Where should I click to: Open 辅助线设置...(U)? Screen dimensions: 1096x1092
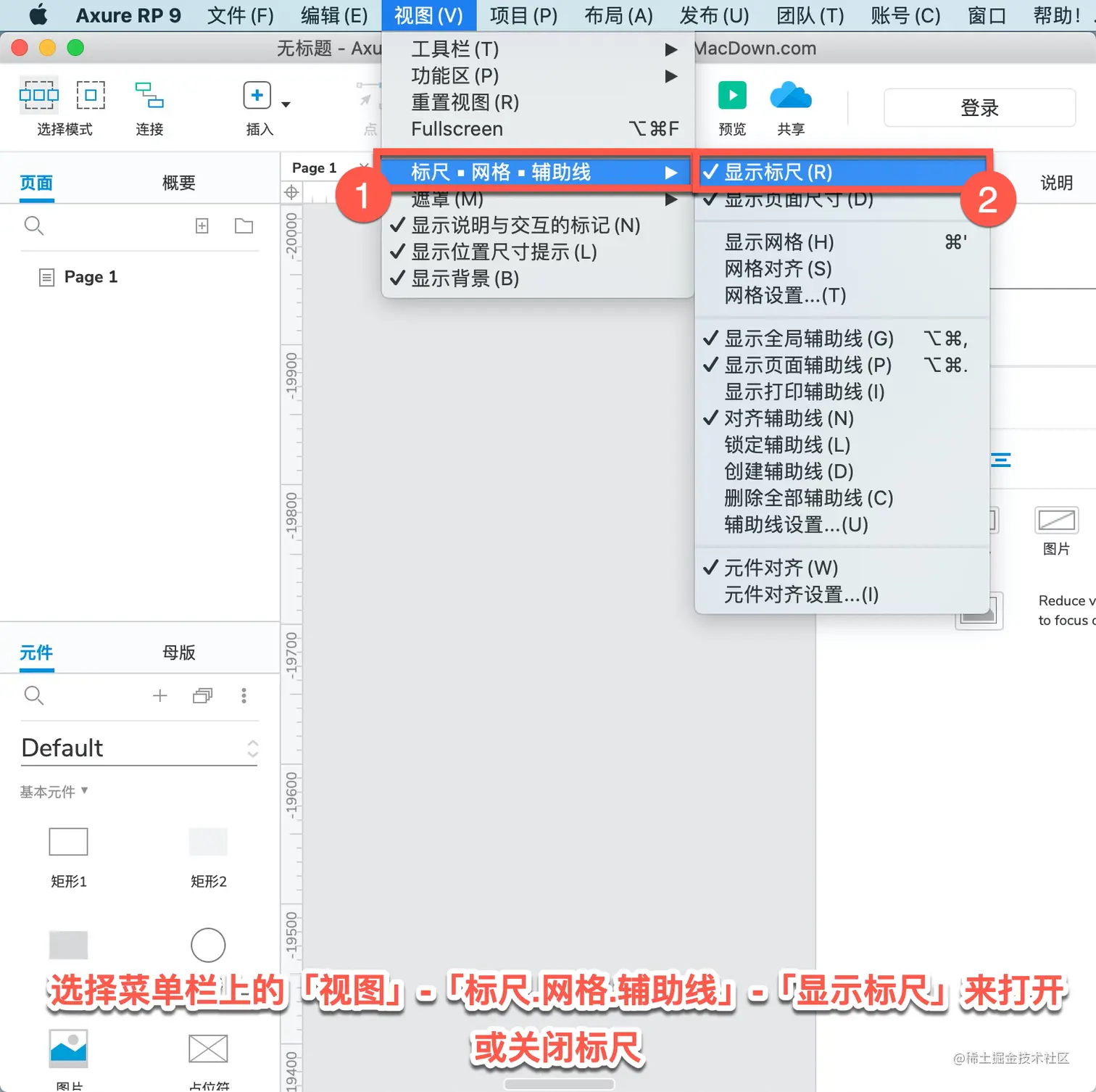pyautogui.click(x=842, y=525)
